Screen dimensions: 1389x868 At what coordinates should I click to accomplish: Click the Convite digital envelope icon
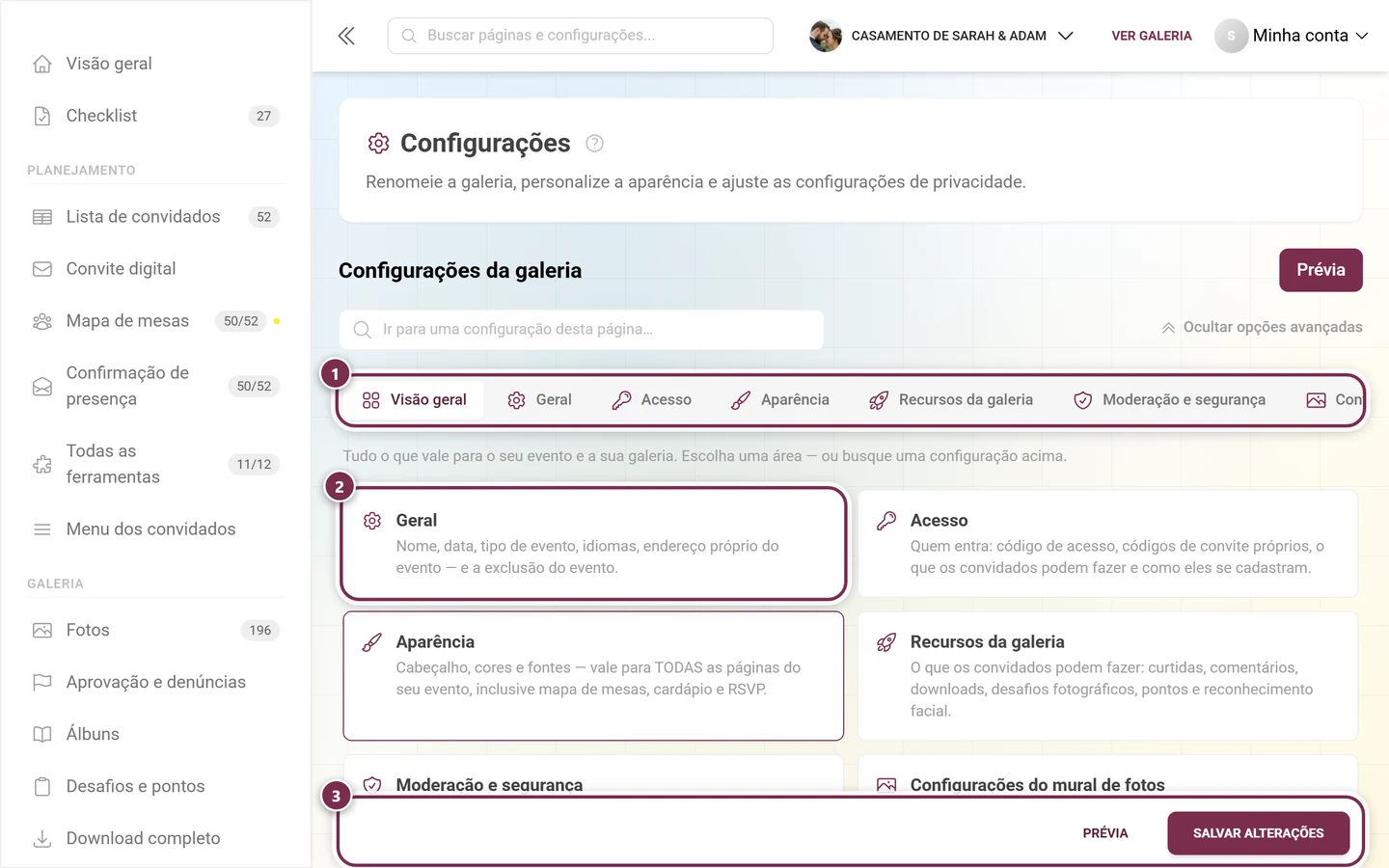click(x=42, y=269)
